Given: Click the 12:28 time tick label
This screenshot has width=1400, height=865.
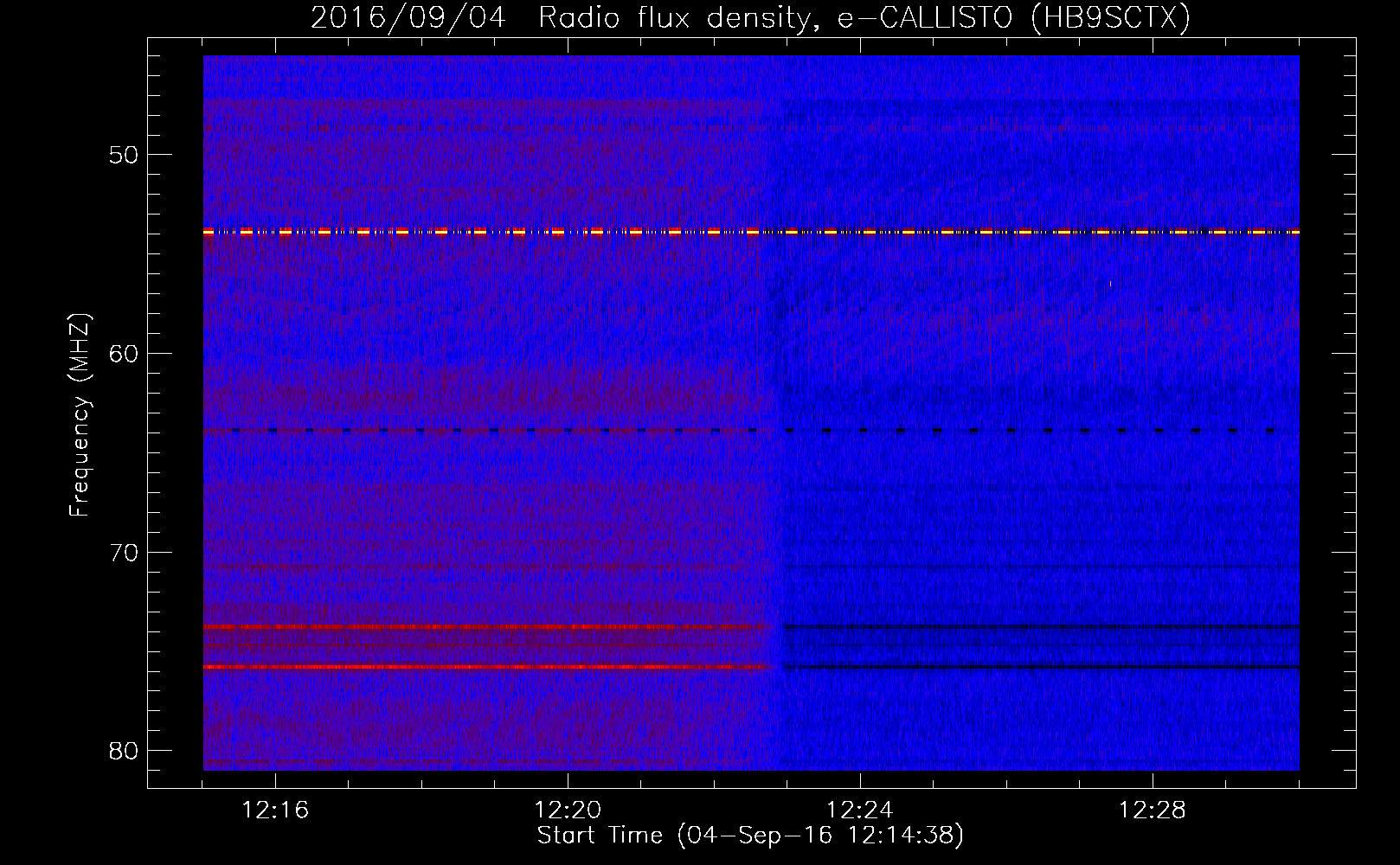Looking at the screenshot, I should [x=1153, y=811].
